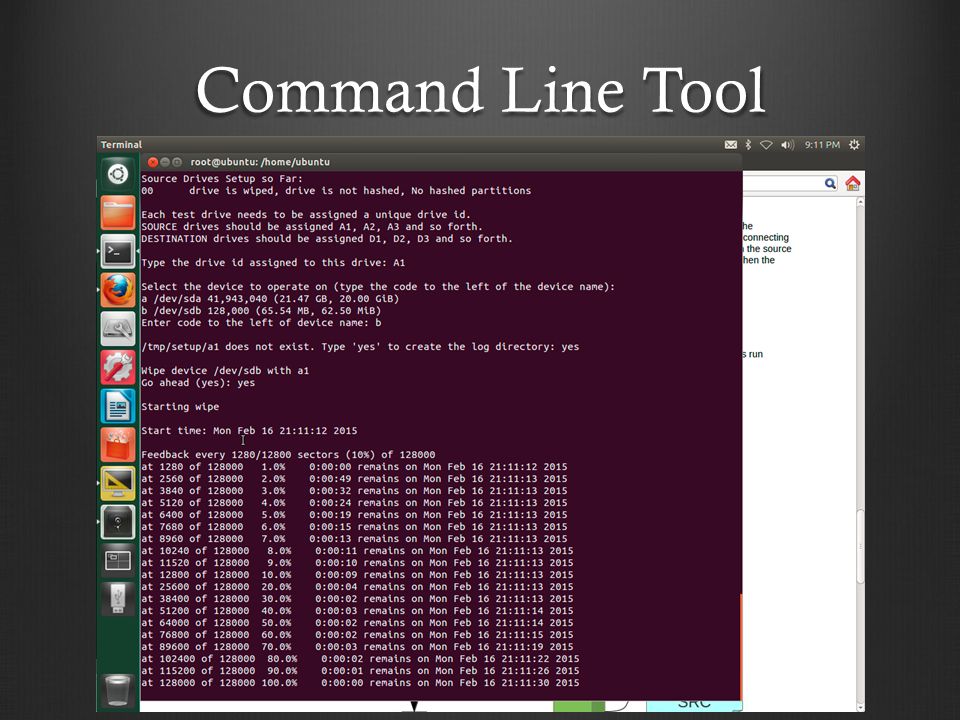Click the 'Starting wipe' line
The height and width of the screenshot is (720, 960).
click(x=180, y=407)
